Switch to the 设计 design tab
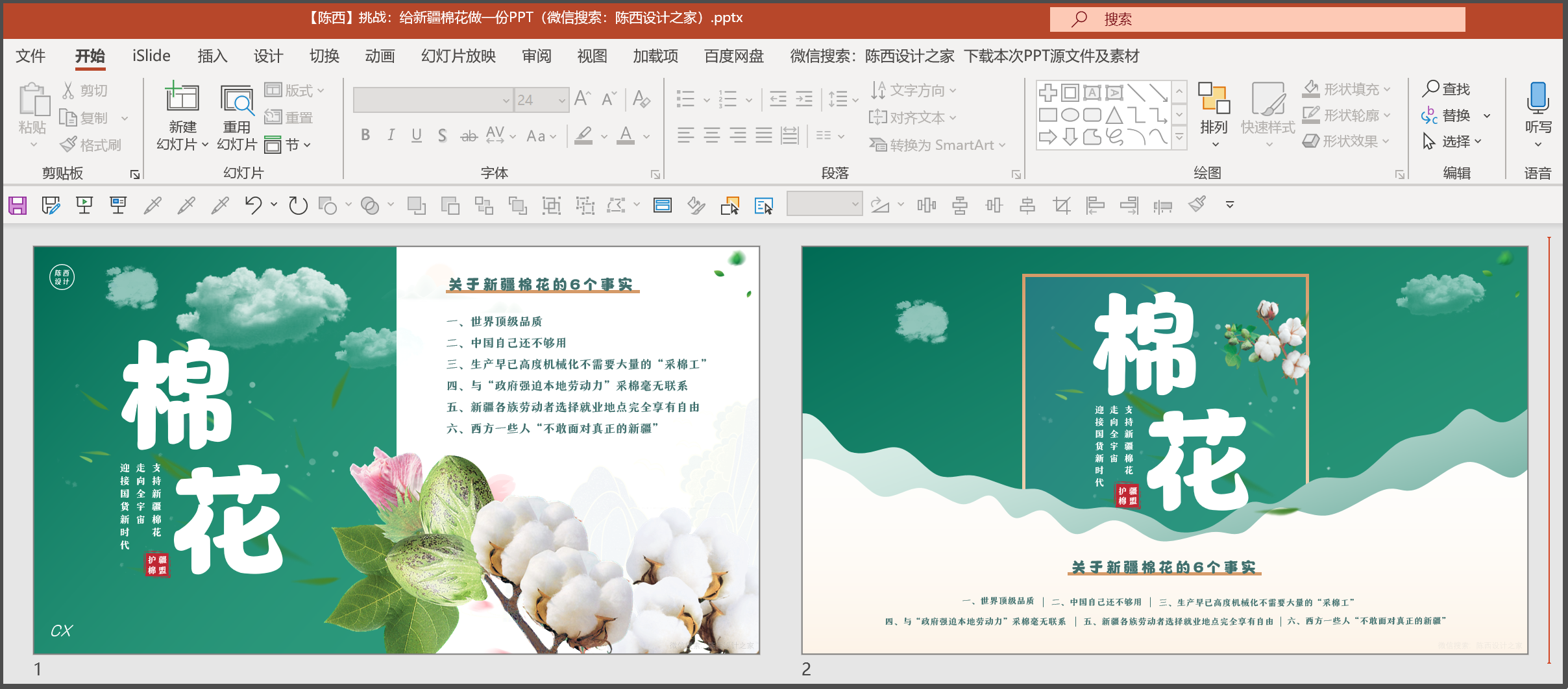This screenshot has height=689, width=1568. [x=268, y=56]
